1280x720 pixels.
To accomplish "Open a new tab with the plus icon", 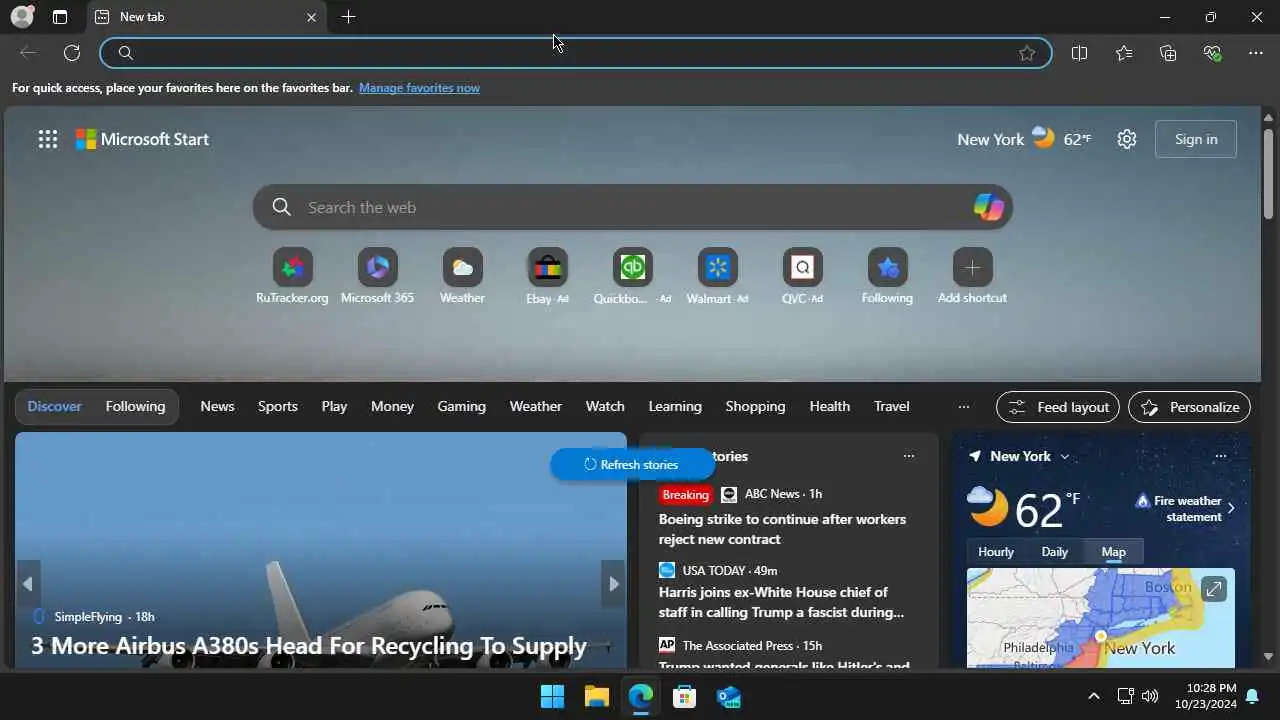I will 348,17.
